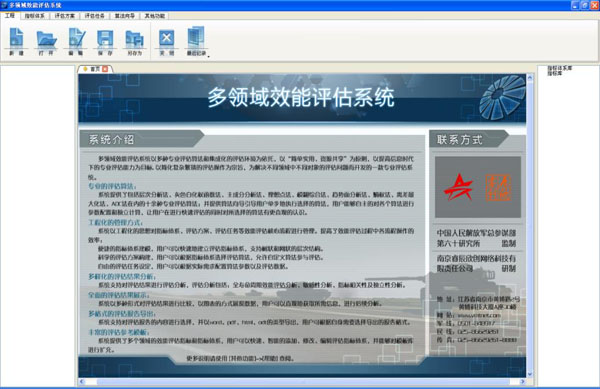Click the blue heading 多样化的评估结果分析
600x389 pixels.
click(x=122, y=276)
